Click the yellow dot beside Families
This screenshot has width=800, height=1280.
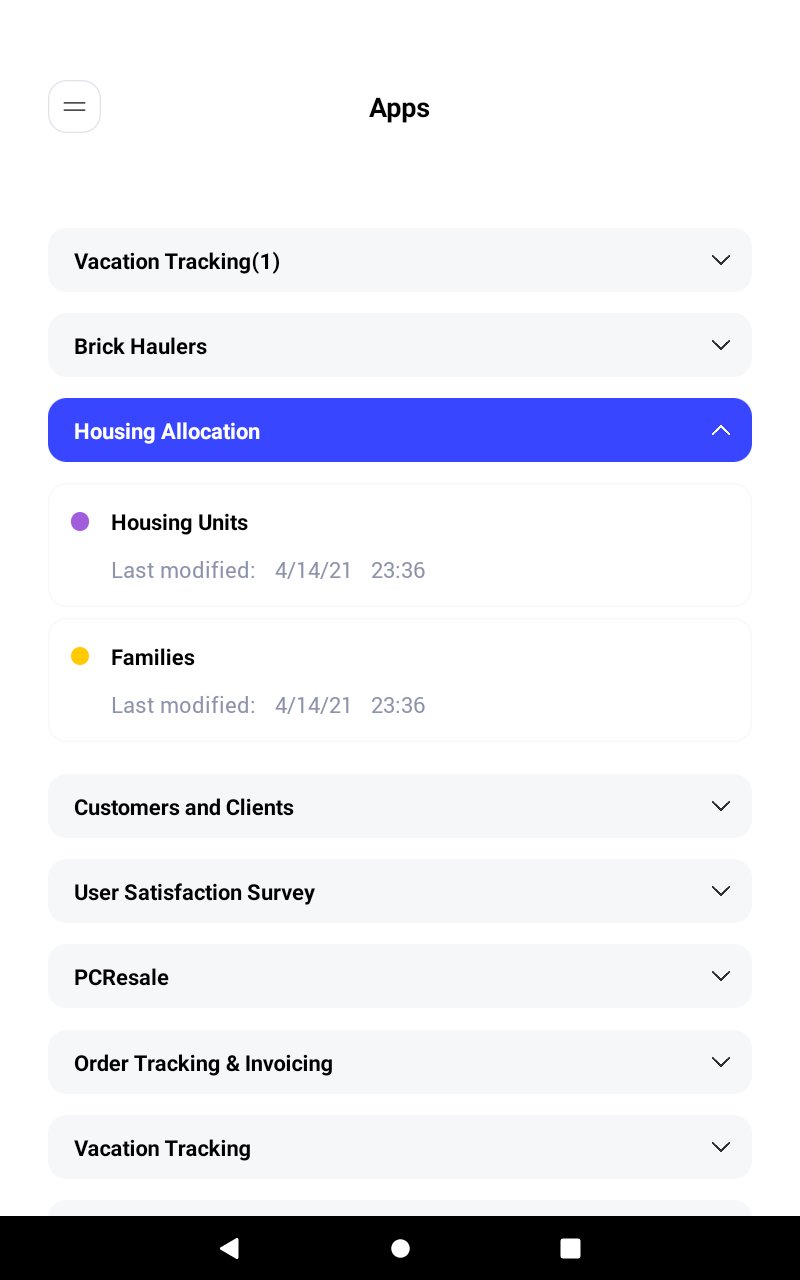(80, 656)
